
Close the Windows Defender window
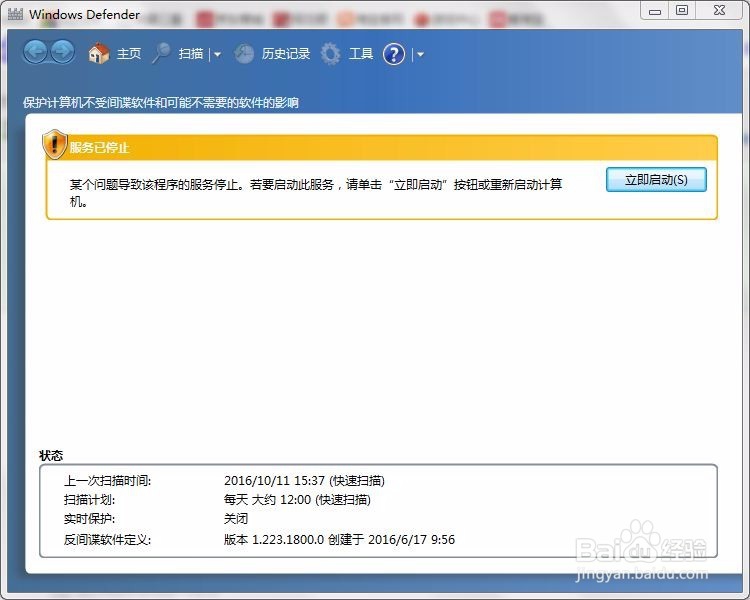[x=719, y=10]
